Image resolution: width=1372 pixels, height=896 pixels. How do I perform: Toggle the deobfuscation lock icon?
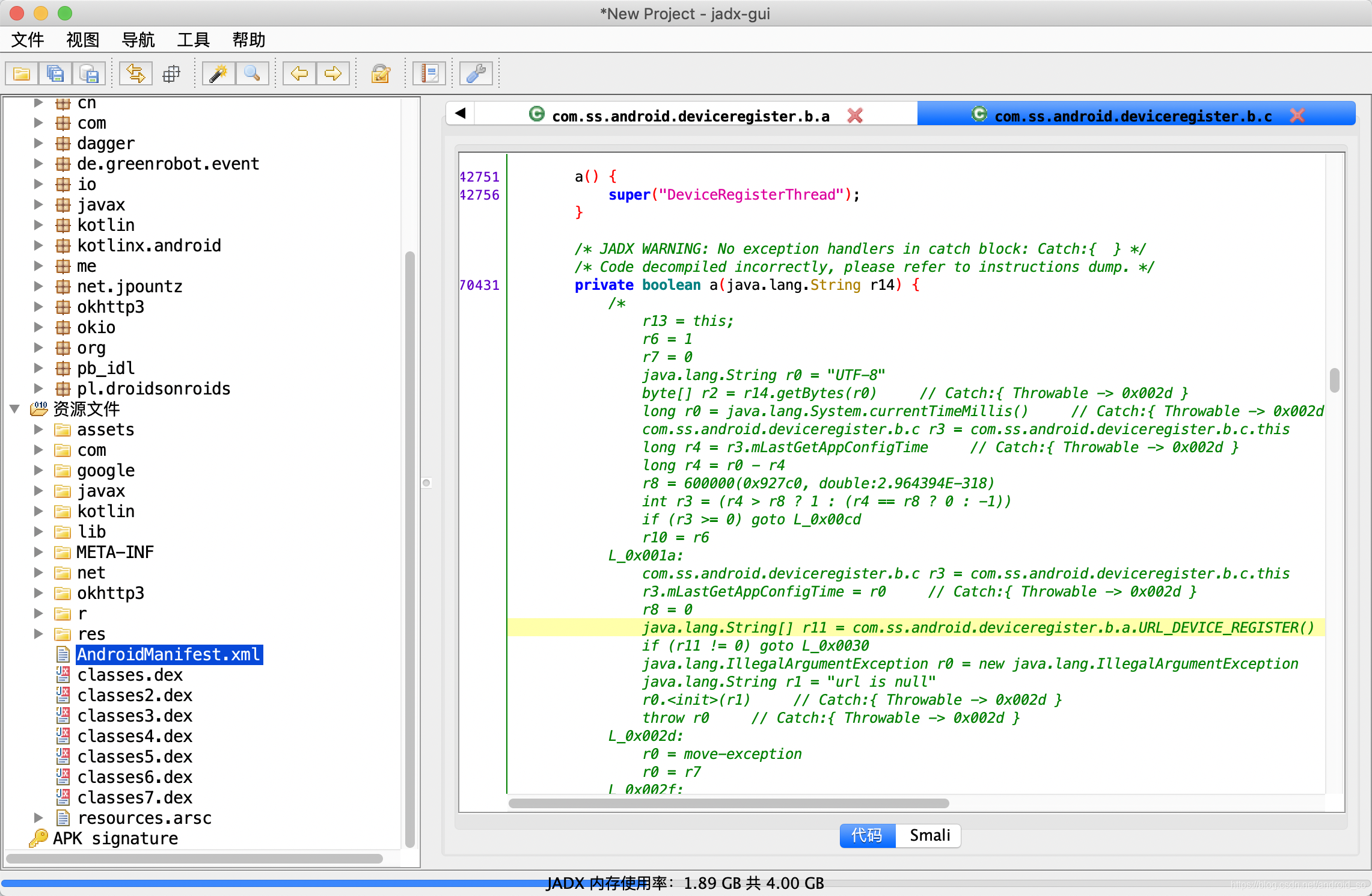(x=381, y=73)
